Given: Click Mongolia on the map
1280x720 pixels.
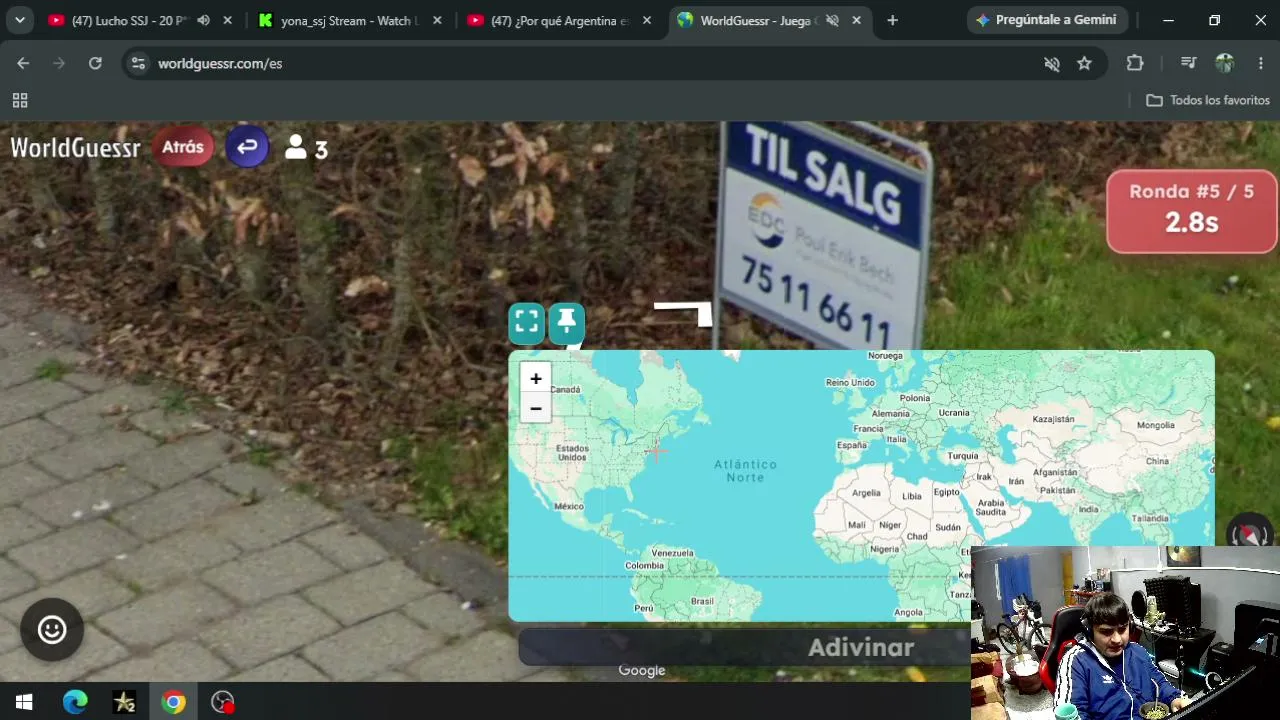Looking at the screenshot, I should coord(1156,425).
